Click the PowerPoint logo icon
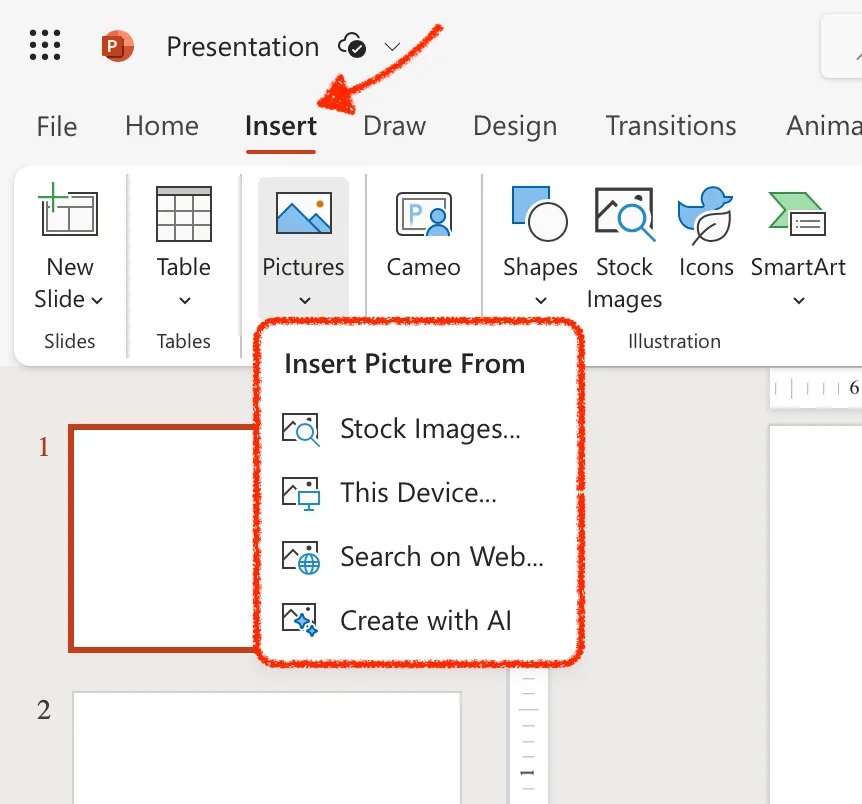 (x=117, y=46)
